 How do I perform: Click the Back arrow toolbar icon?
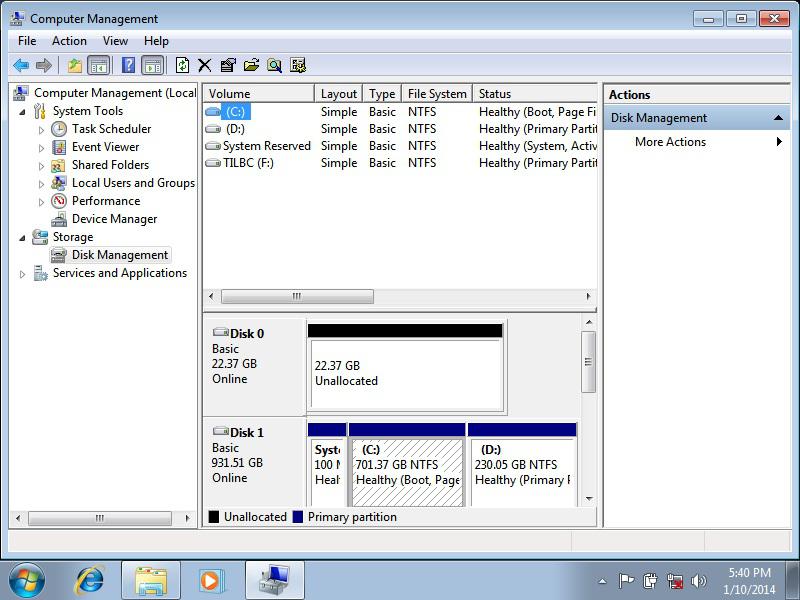21,65
